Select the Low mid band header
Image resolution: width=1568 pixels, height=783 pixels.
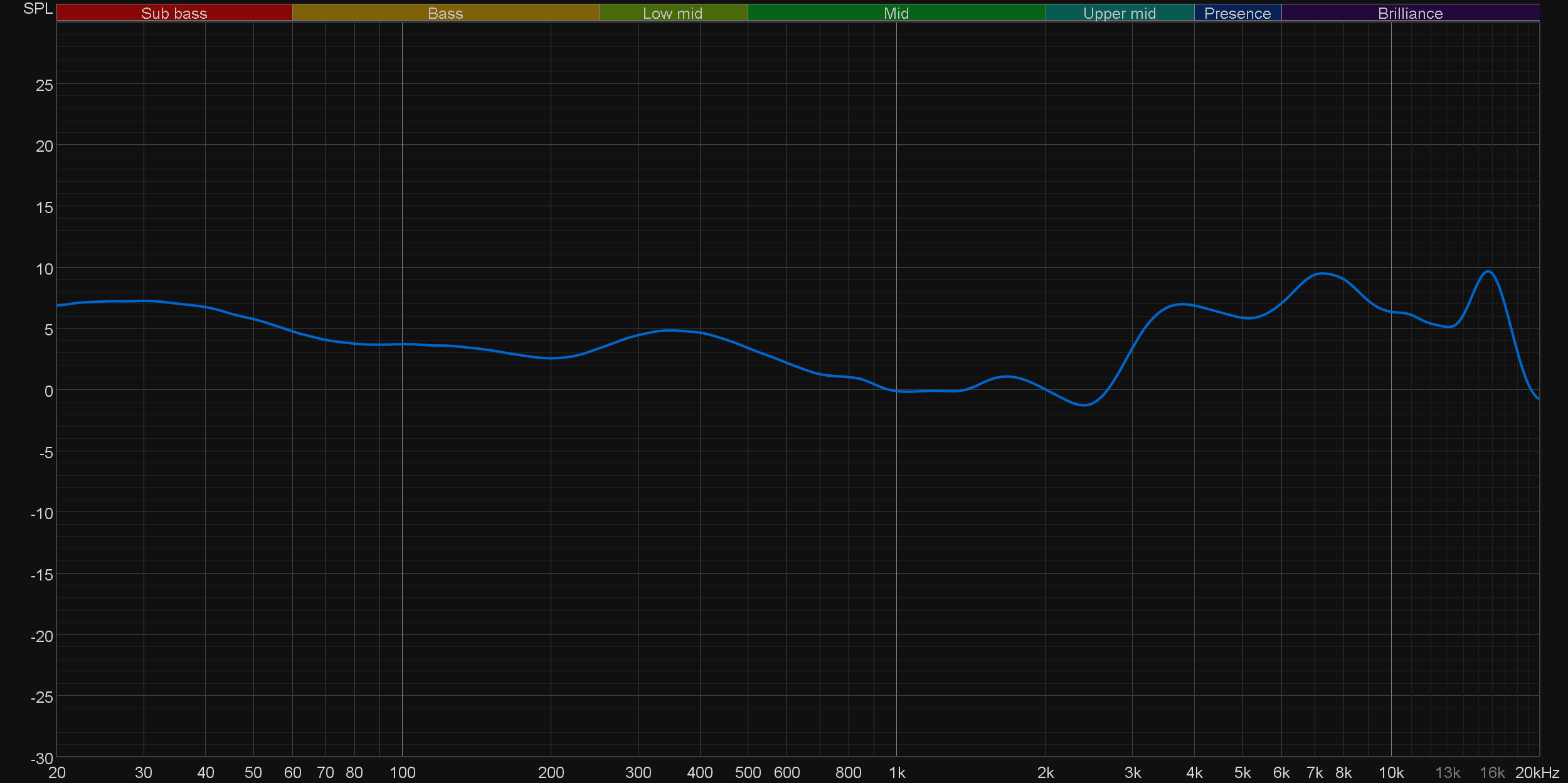pos(672,13)
